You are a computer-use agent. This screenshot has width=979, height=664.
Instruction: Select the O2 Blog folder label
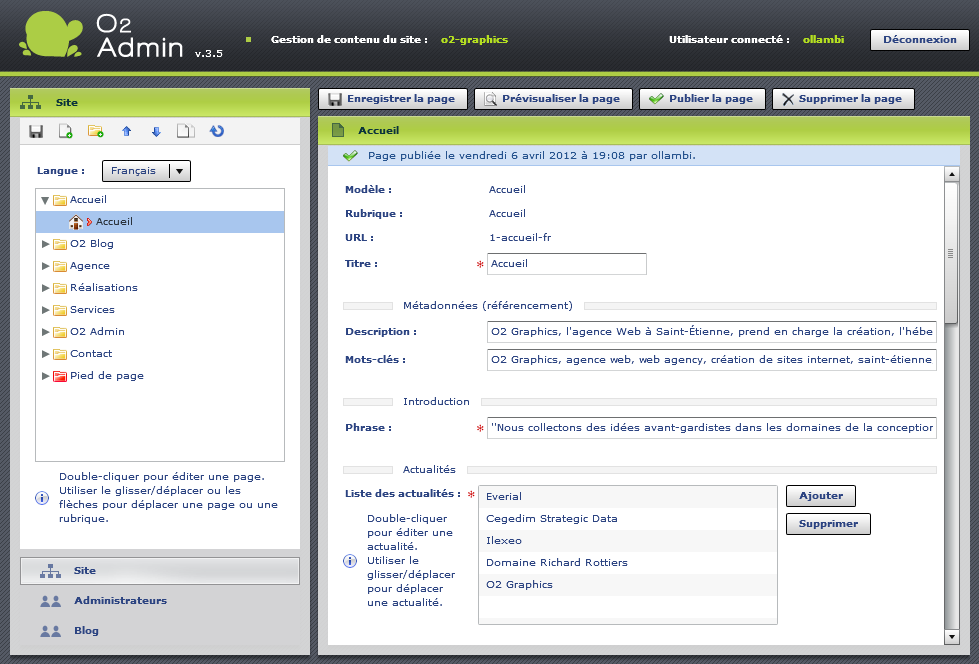92,244
